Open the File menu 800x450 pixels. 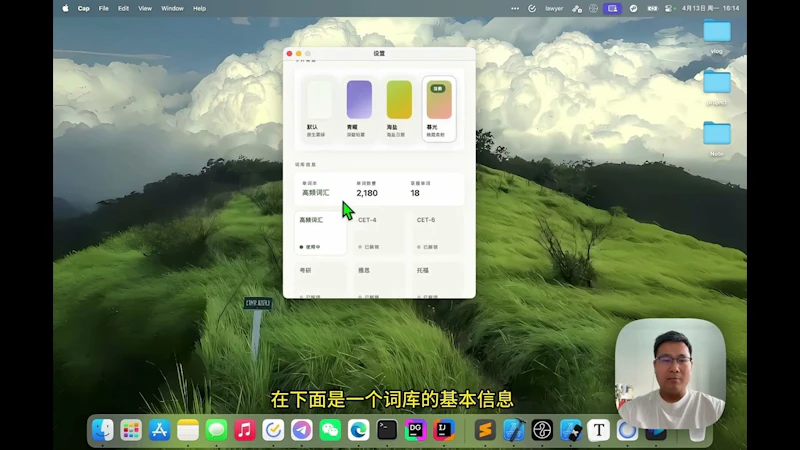click(x=104, y=8)
